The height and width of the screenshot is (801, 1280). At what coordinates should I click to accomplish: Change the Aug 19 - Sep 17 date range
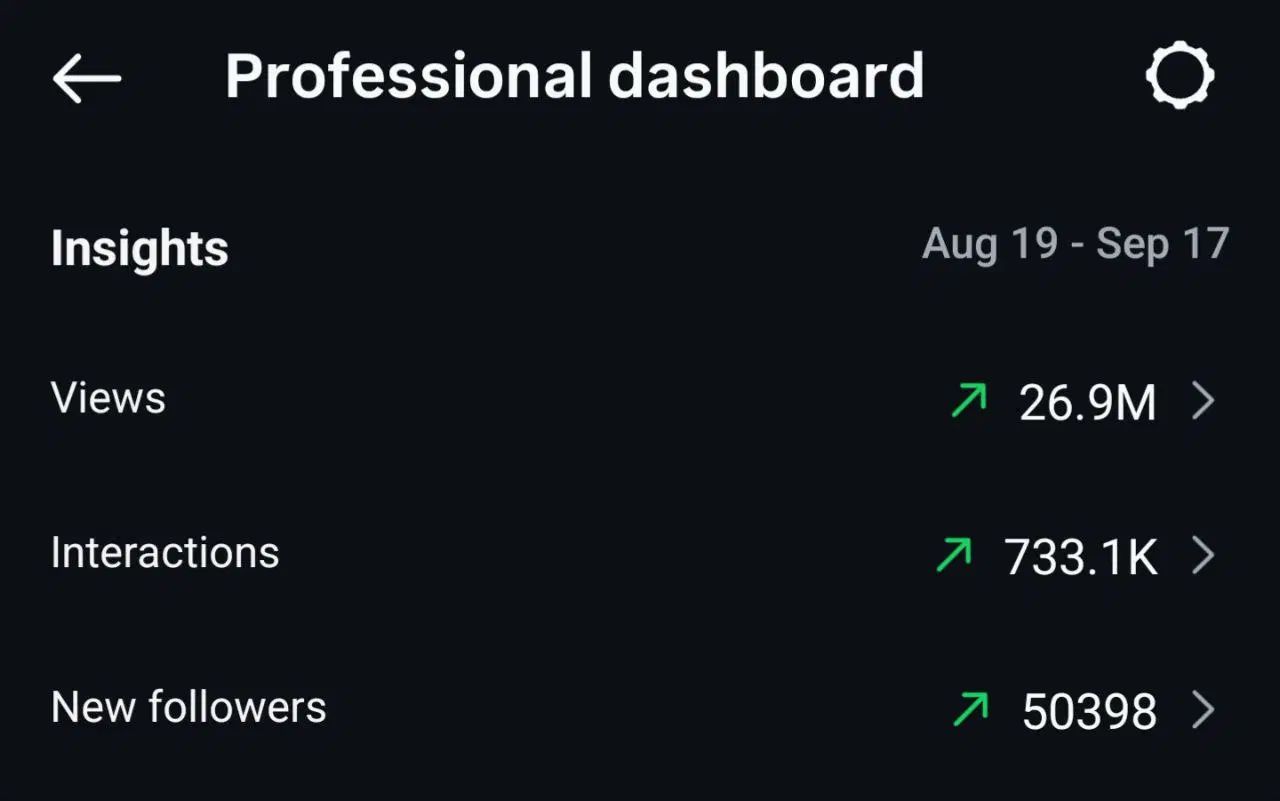pos(1075,245)
